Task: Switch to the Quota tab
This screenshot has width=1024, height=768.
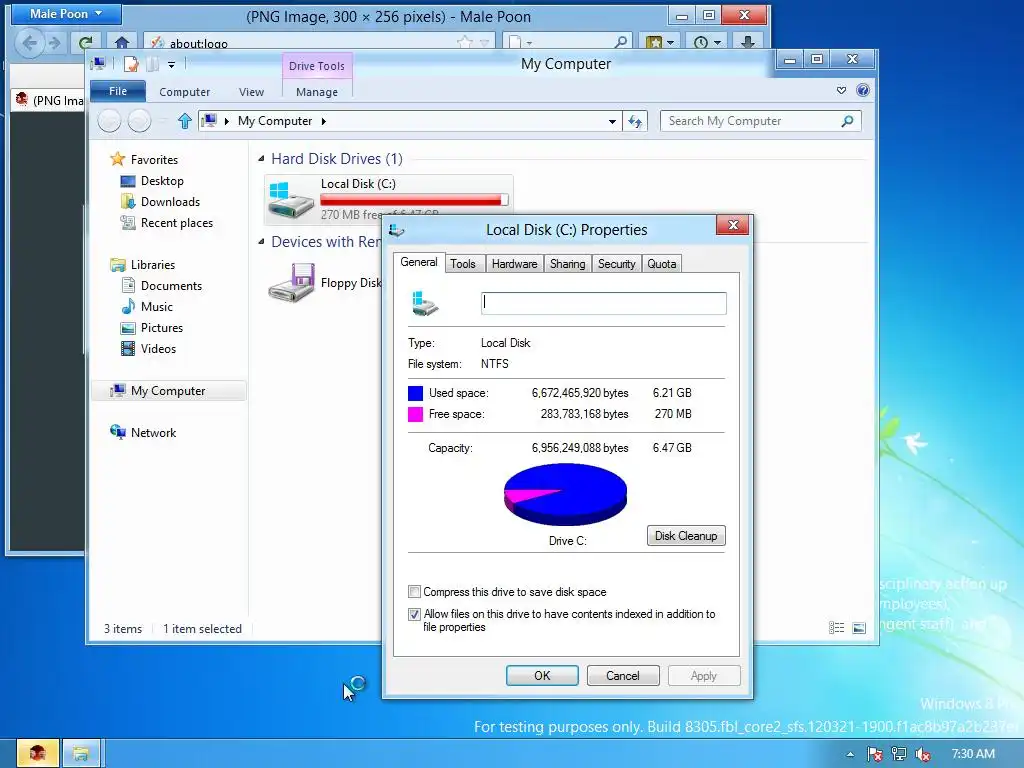Action: 662,264
